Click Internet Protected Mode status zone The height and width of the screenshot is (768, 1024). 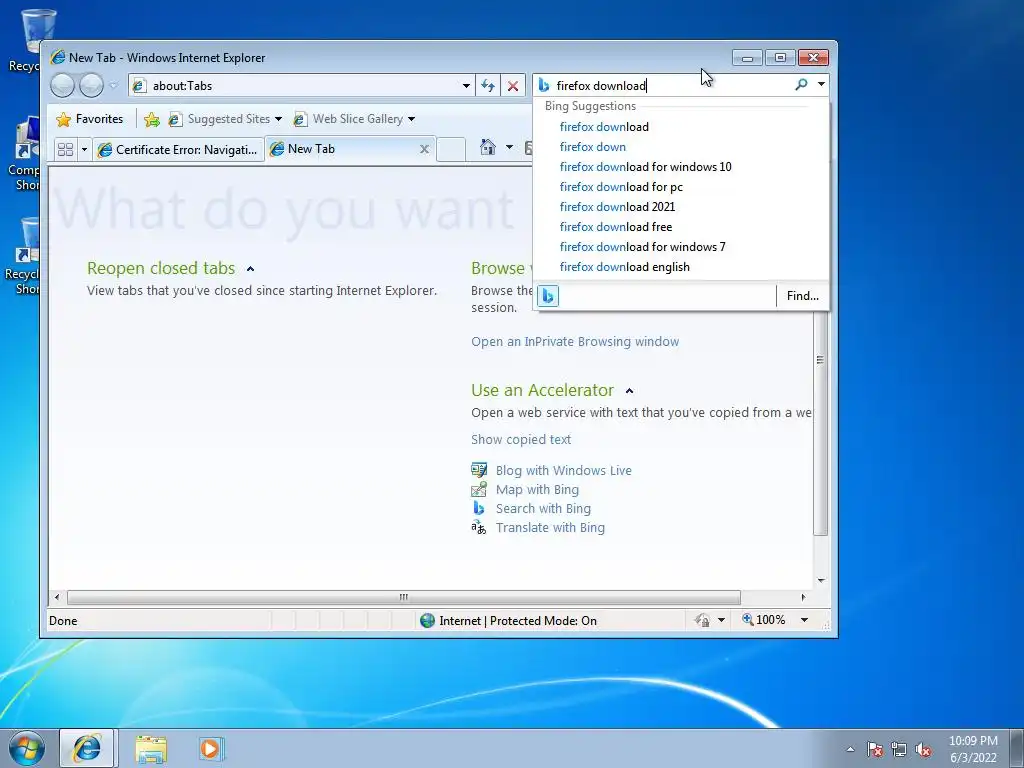pos(508,620)
